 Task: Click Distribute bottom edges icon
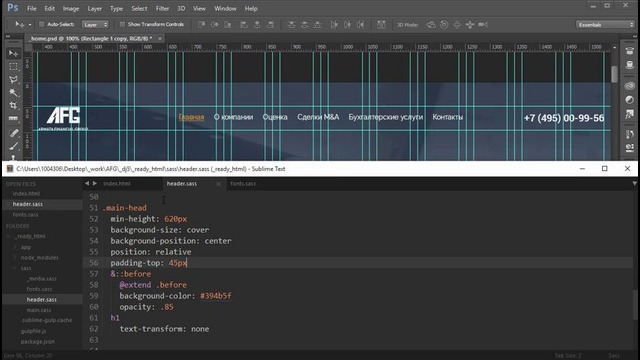(317, 24)
